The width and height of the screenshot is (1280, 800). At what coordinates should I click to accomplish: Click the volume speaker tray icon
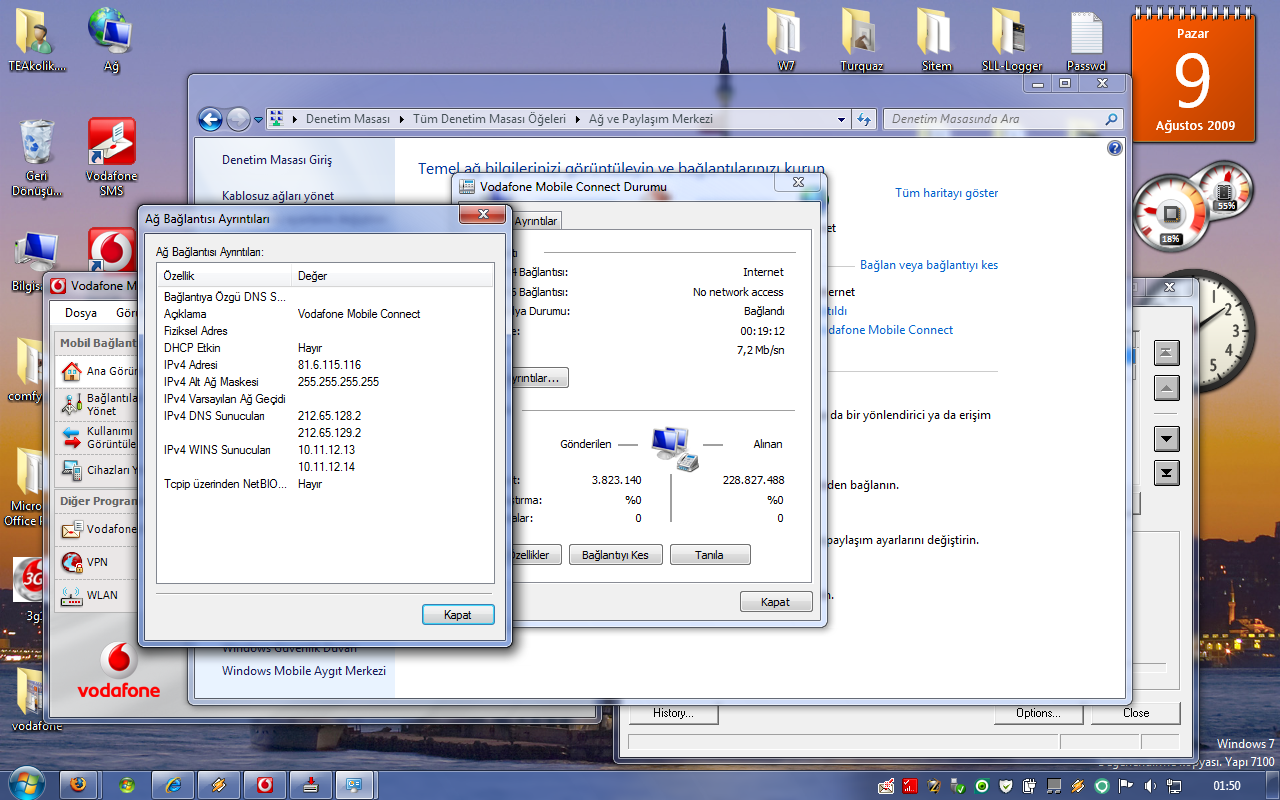(x=1150, y=785)
